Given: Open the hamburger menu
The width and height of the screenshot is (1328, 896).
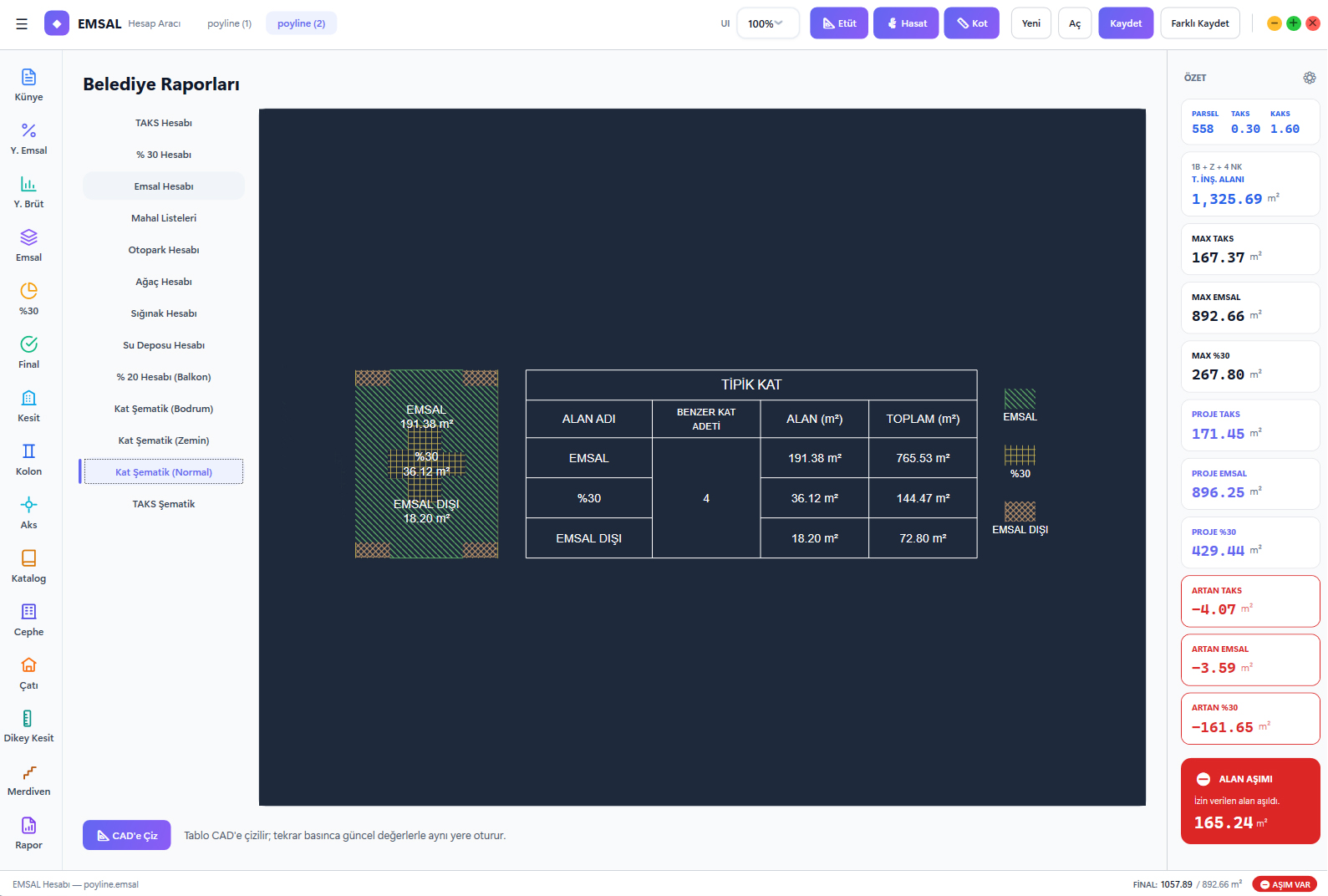Looking at the screenshot, I should coord(22,23).
